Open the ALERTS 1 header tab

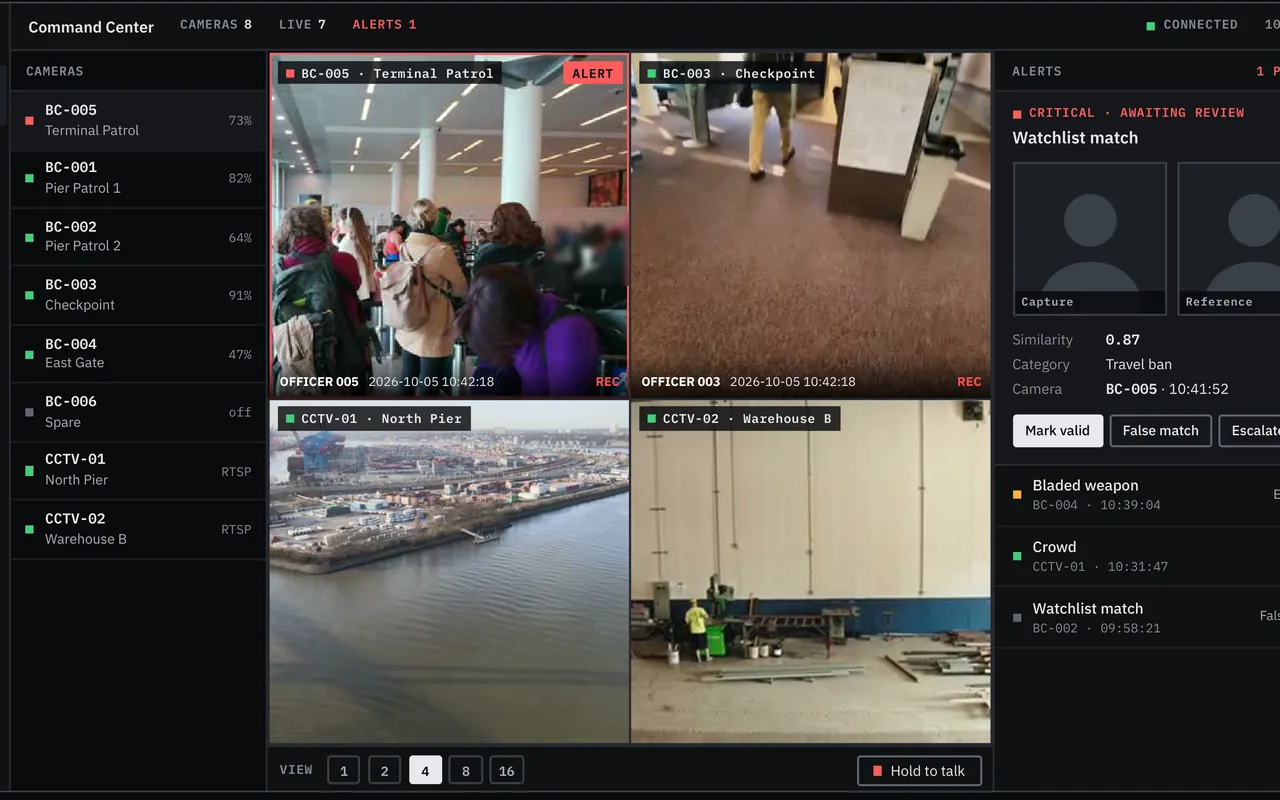tap(384, 25)
